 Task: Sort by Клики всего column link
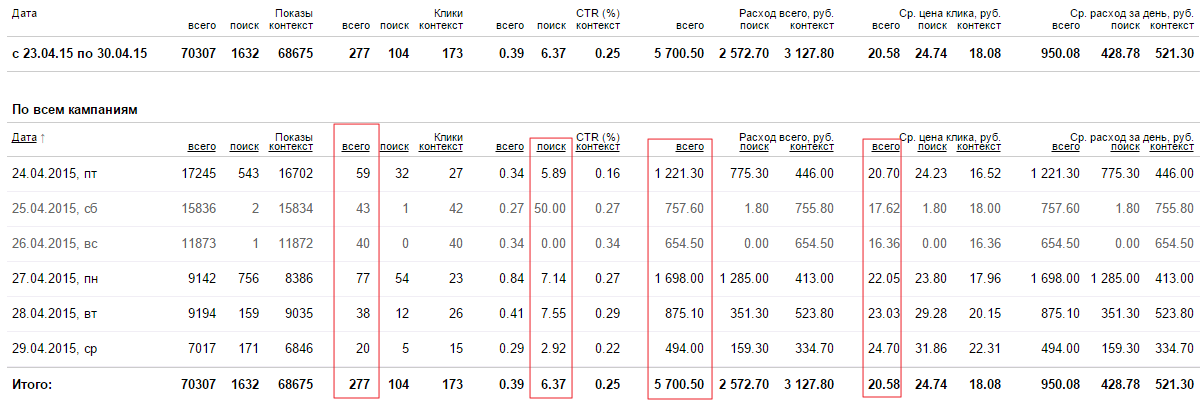point(356,147)
